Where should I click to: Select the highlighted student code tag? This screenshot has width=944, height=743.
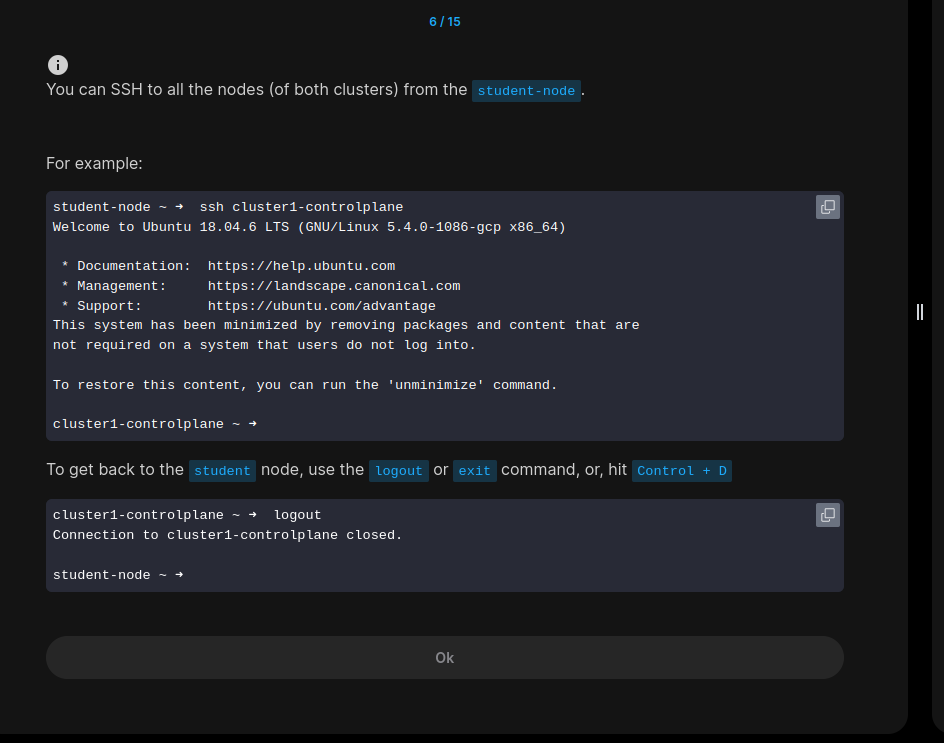(222, 471)
